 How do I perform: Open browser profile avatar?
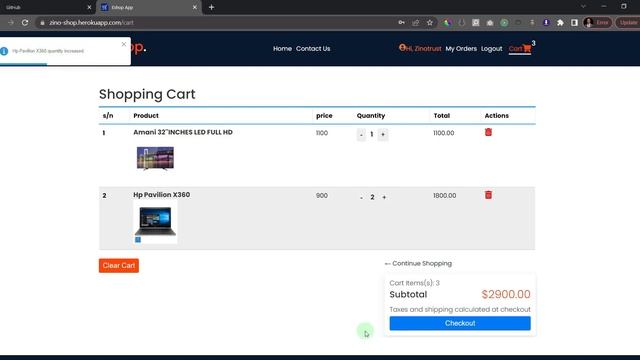pos(588,23)
